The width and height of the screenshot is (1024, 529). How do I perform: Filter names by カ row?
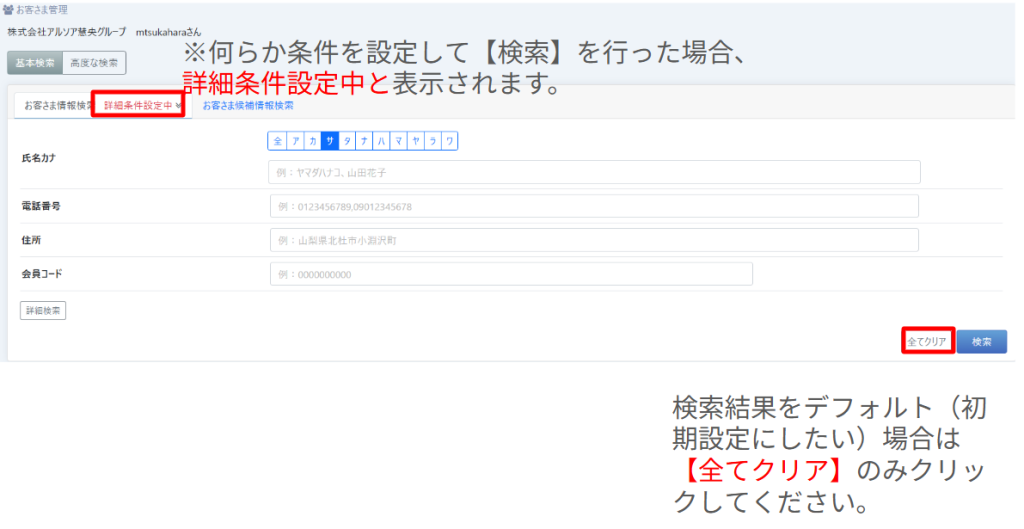point(313,141)
